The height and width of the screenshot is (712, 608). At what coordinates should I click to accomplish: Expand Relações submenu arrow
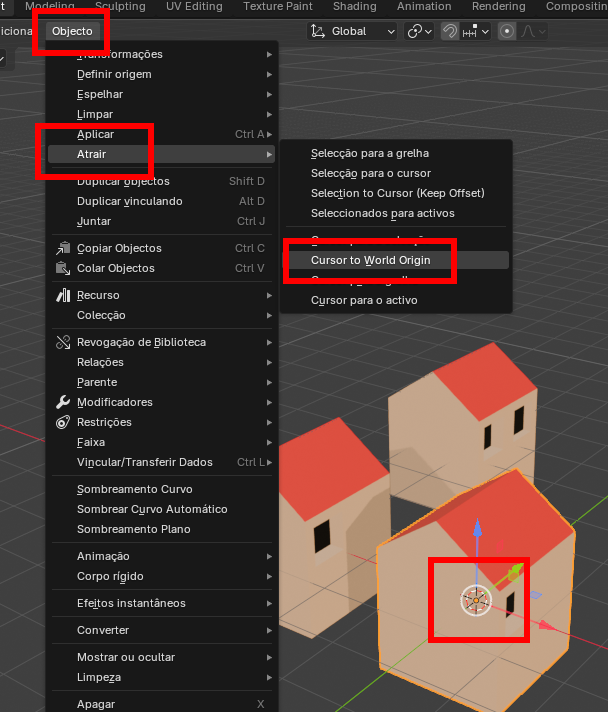click(269, 362)
